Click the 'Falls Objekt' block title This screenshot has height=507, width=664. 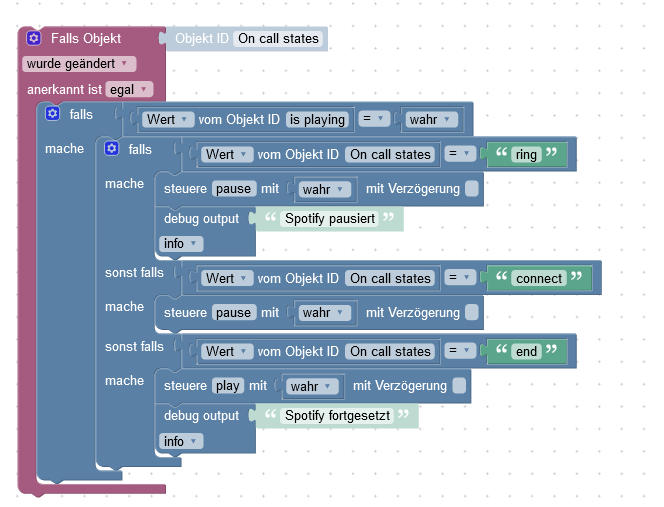[x=86, y=39]
